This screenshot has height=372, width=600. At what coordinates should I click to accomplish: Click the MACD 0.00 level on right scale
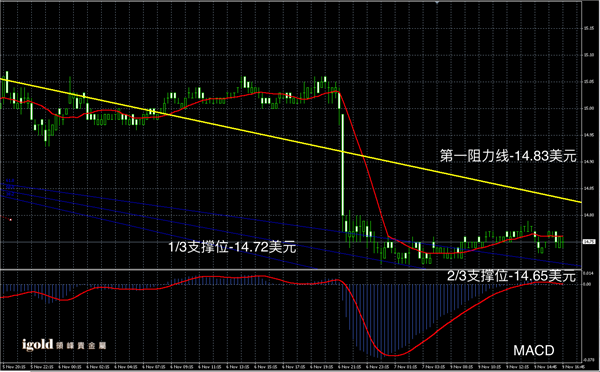[x=587, y=284]
